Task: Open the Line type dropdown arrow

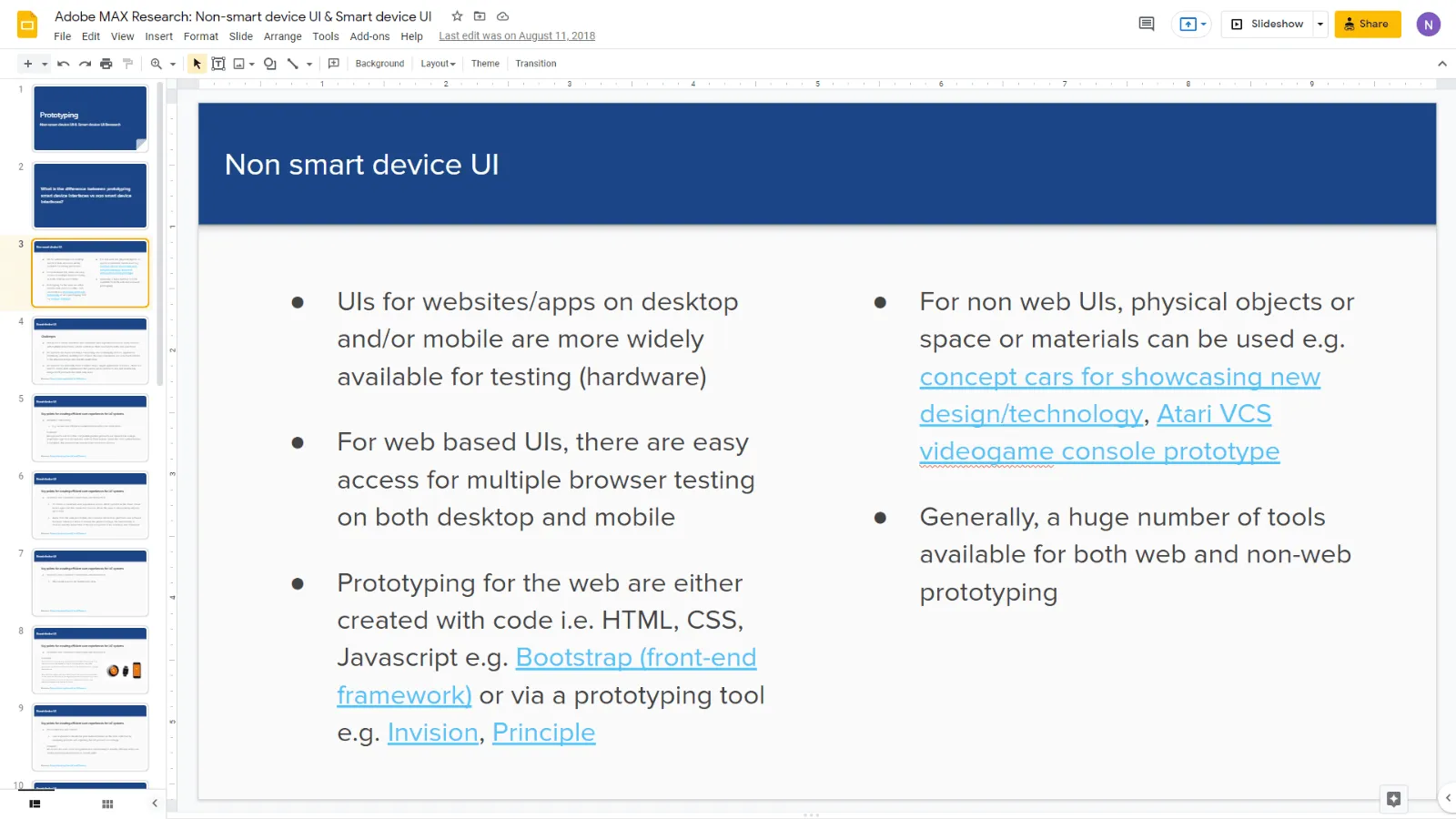Action: (309, 64)
